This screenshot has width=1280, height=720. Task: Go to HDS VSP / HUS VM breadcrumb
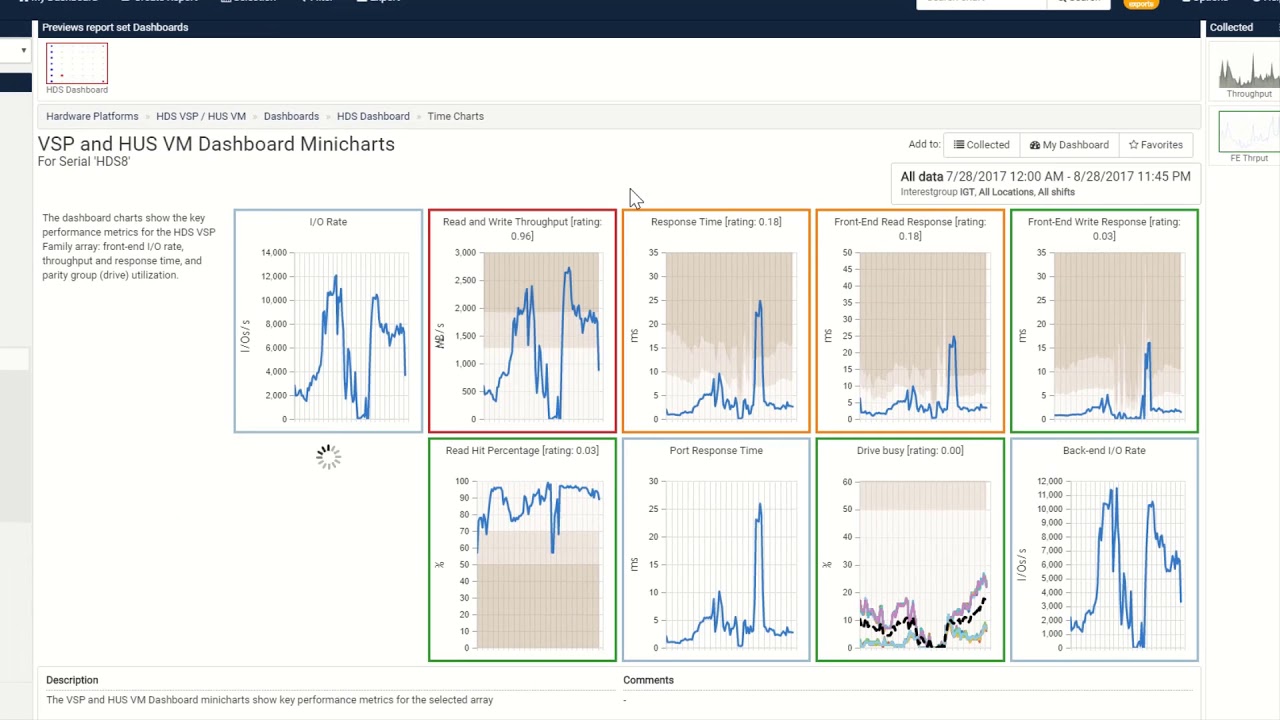coord(201,116)
